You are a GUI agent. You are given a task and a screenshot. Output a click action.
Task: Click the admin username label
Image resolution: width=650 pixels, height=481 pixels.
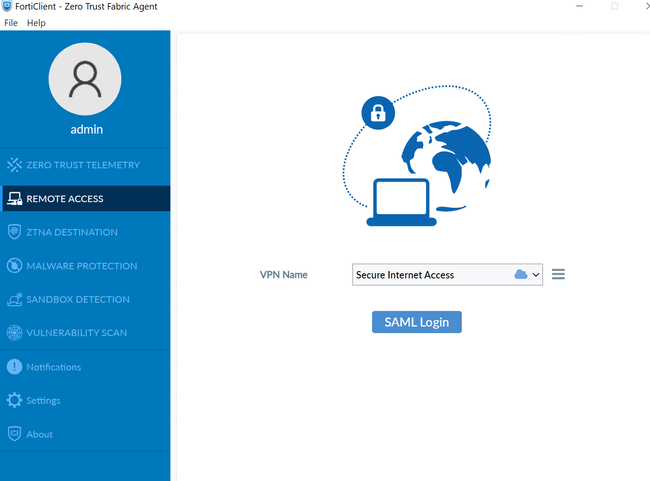click(87, 129)
